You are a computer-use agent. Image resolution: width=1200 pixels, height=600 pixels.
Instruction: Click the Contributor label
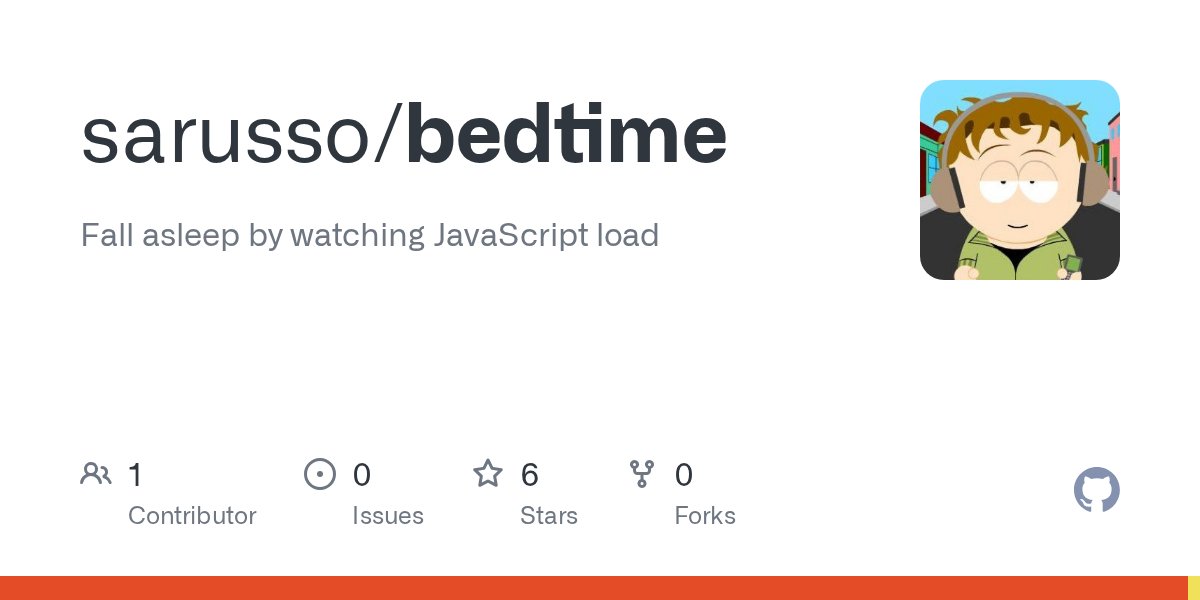[192, 516]
